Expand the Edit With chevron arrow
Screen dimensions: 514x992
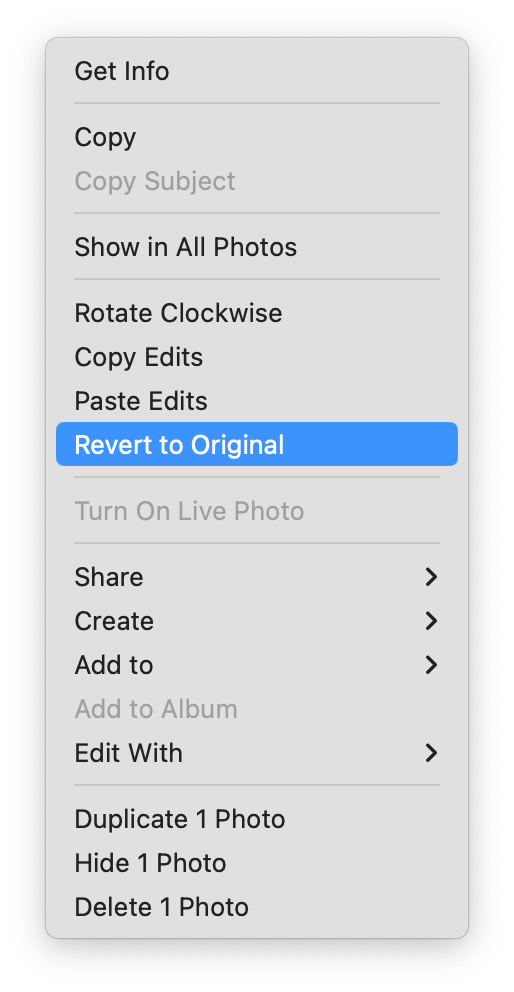431,753
